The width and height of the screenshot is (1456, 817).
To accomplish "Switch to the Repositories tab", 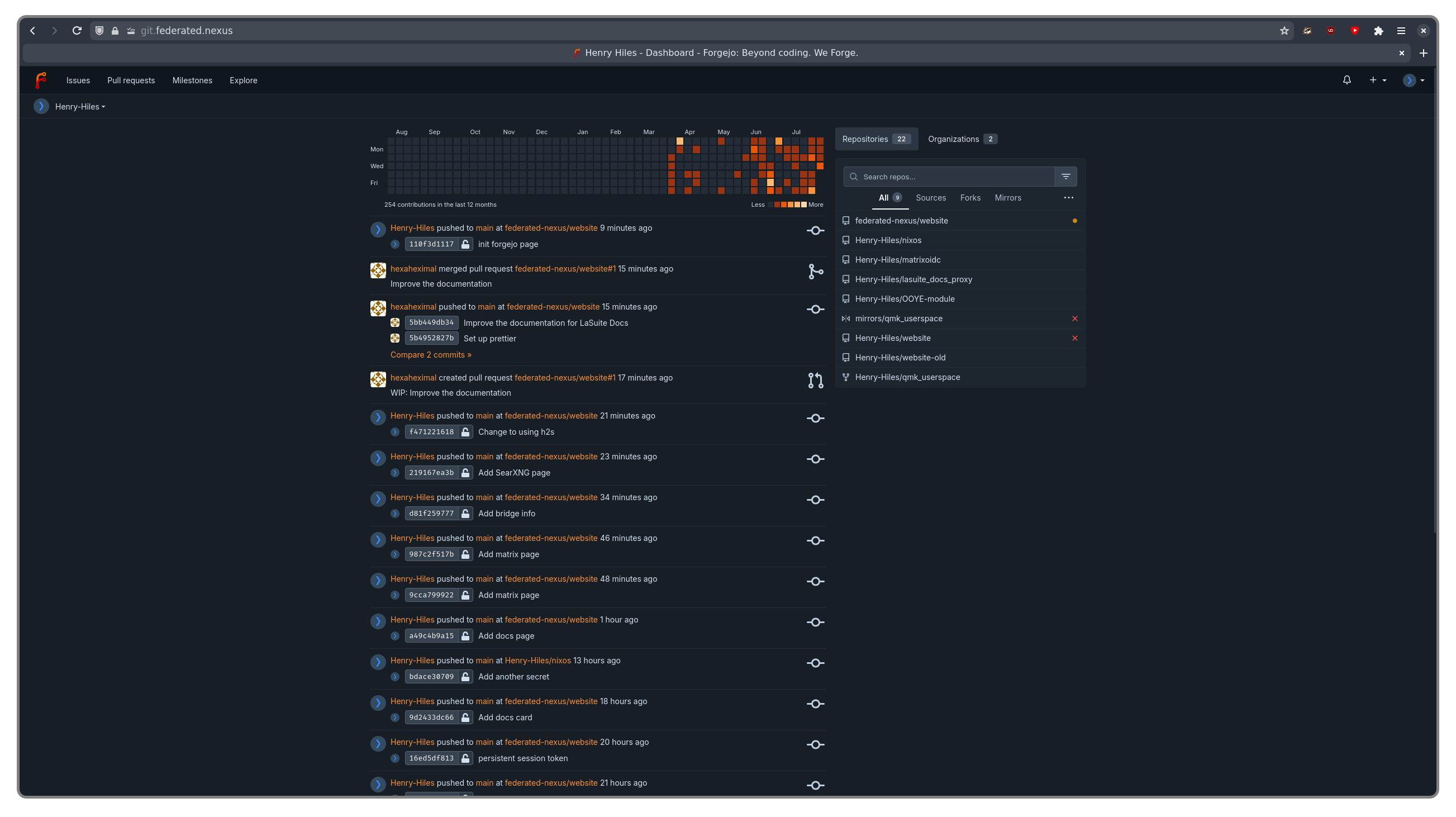I will point(876,139).
